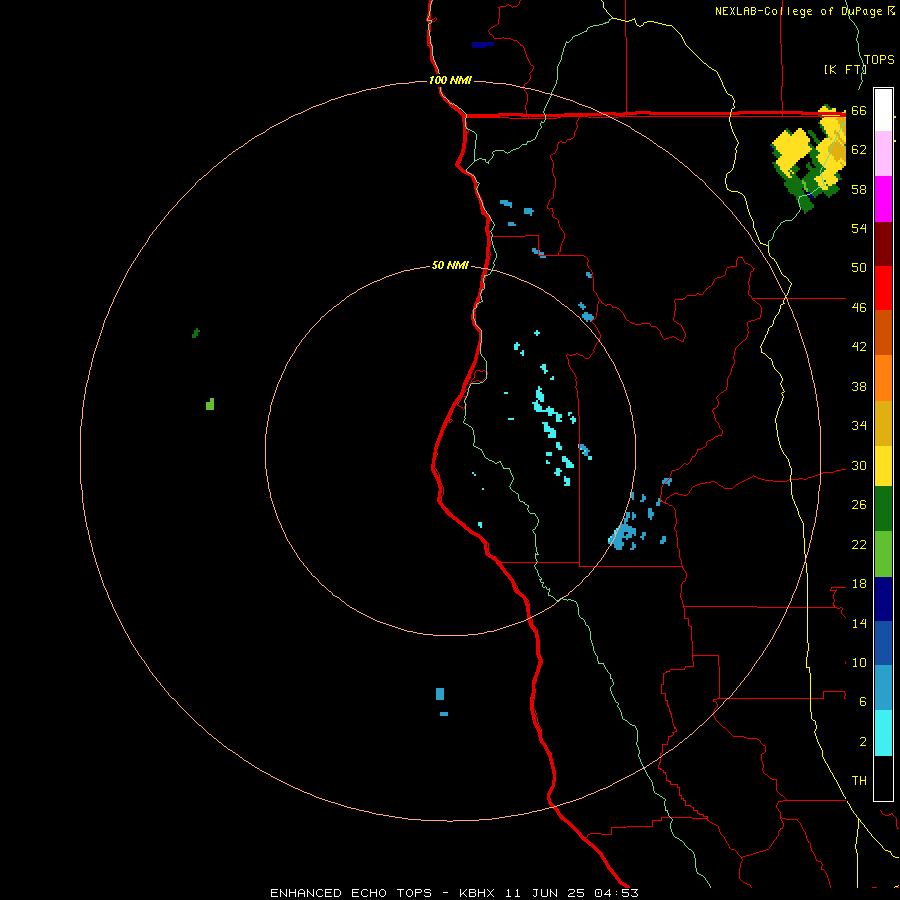Viewport: 900px width, 900px height.
Task: Click the 26 scale label
Action: coord(859,505)
